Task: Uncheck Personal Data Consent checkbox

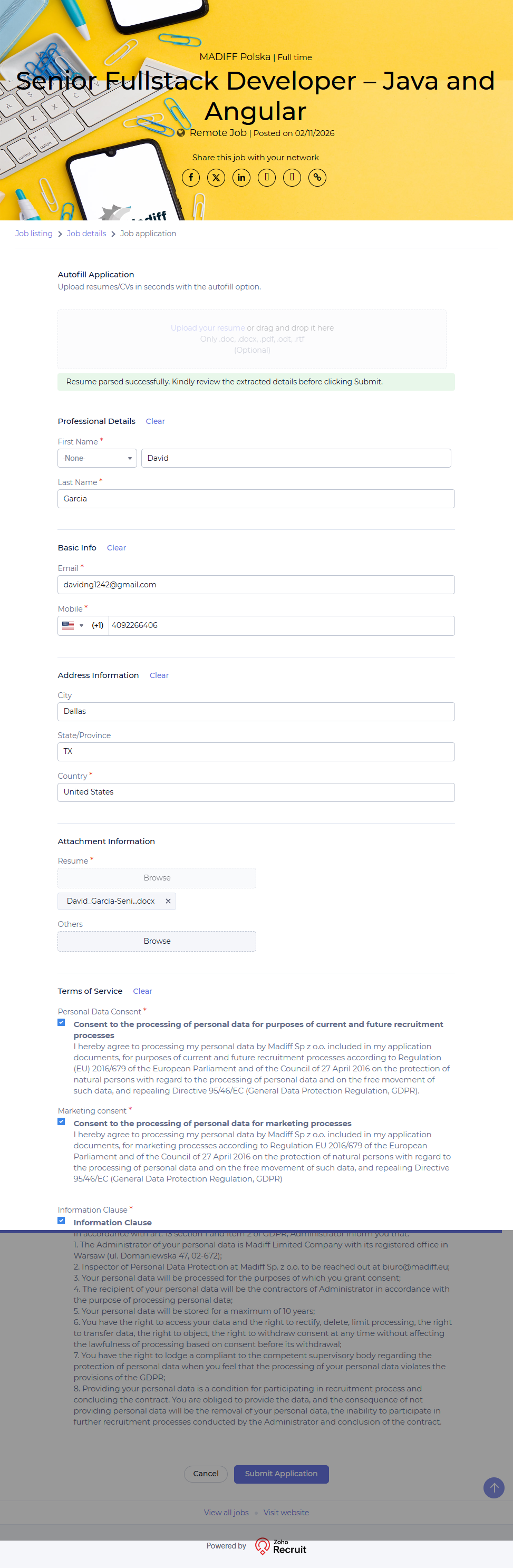Action: click(62, 1023)
